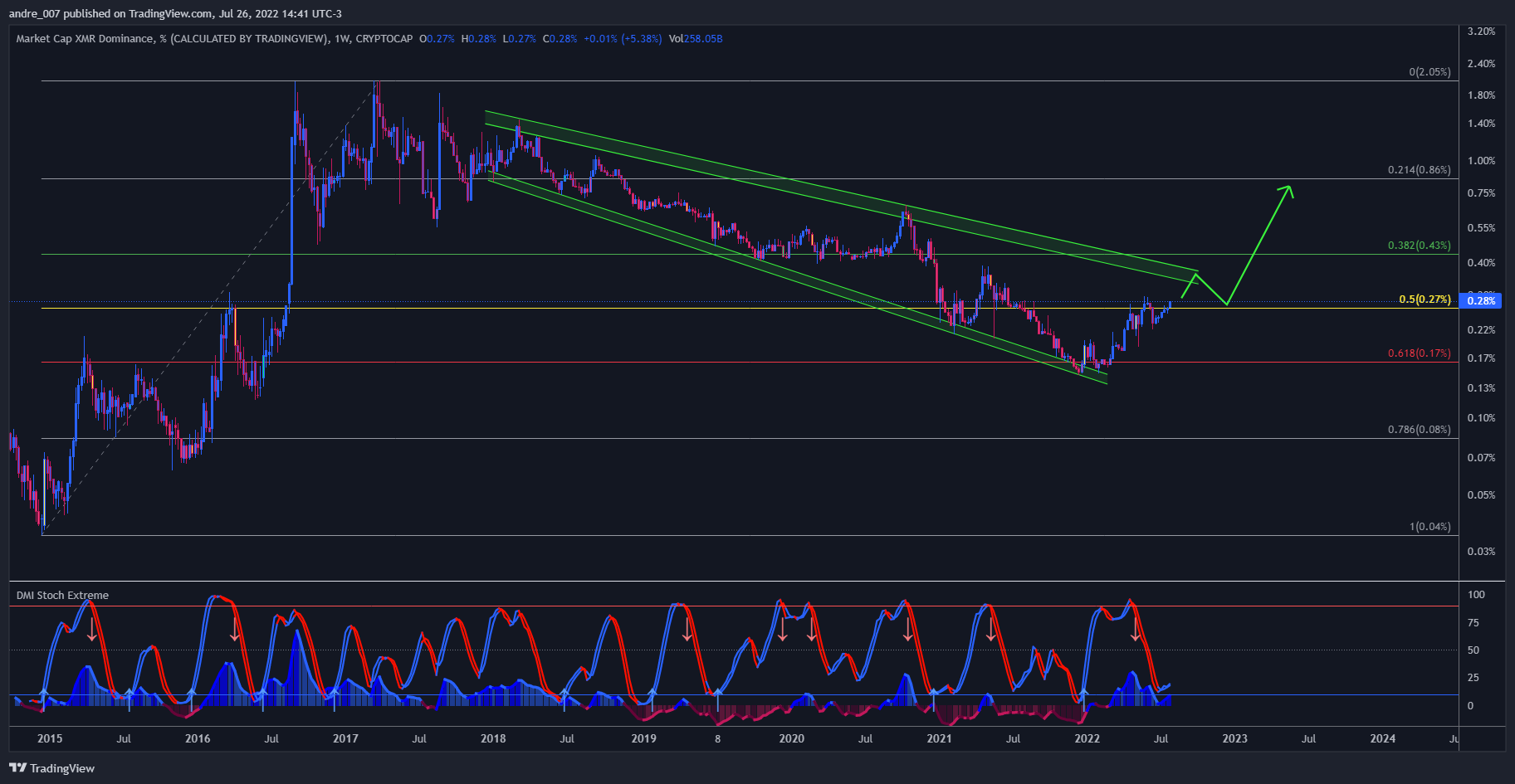Click 2017 on the time axis
Viewport: 1515px width, 784px height.
click(x=345, y=738)
